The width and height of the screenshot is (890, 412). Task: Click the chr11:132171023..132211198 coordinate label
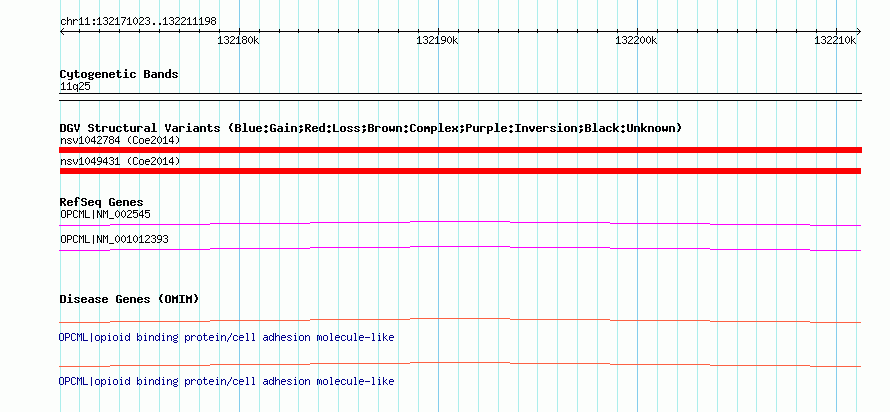[x=138, y=21]
